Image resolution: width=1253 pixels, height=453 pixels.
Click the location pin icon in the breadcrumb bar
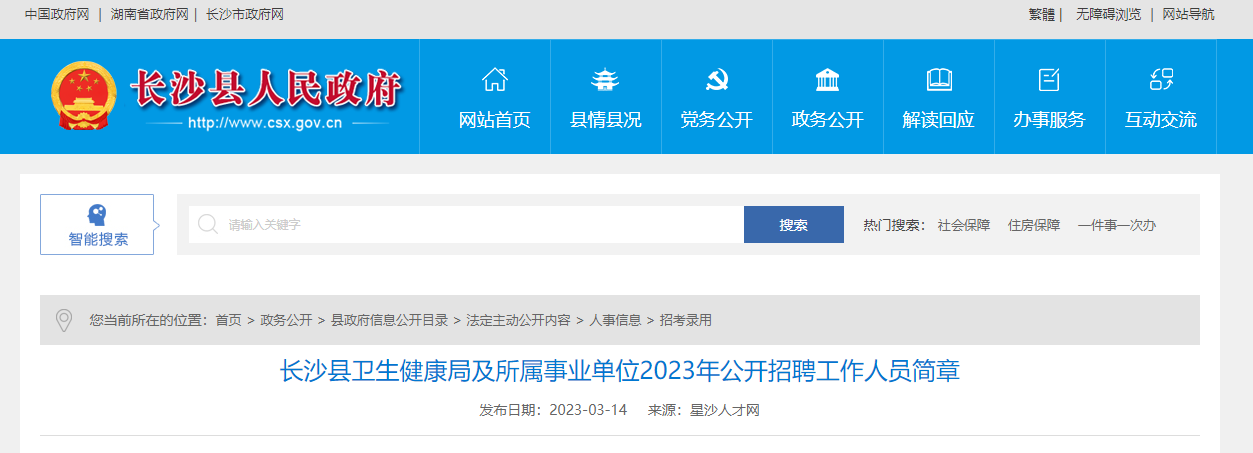click(64, 320)
